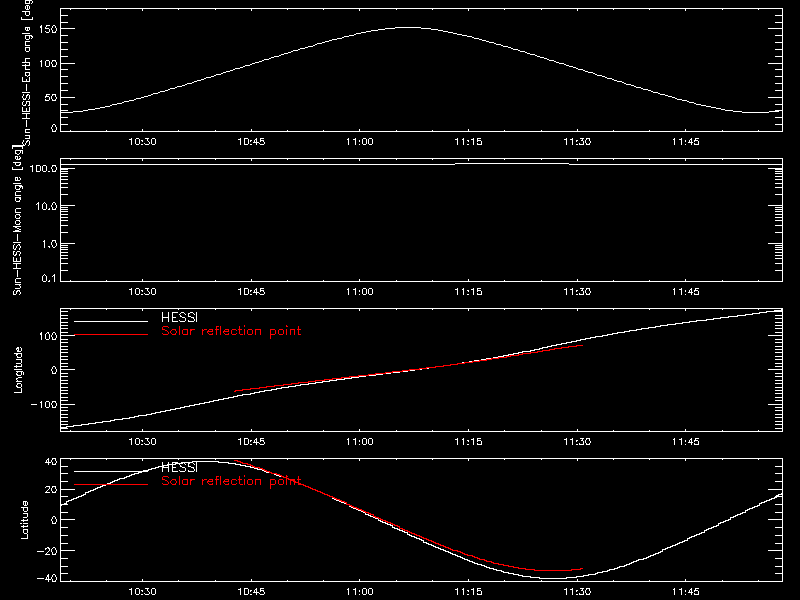Click 10:30 time label under top plot
Screen dimensions: 800x600
pos(142,142)
